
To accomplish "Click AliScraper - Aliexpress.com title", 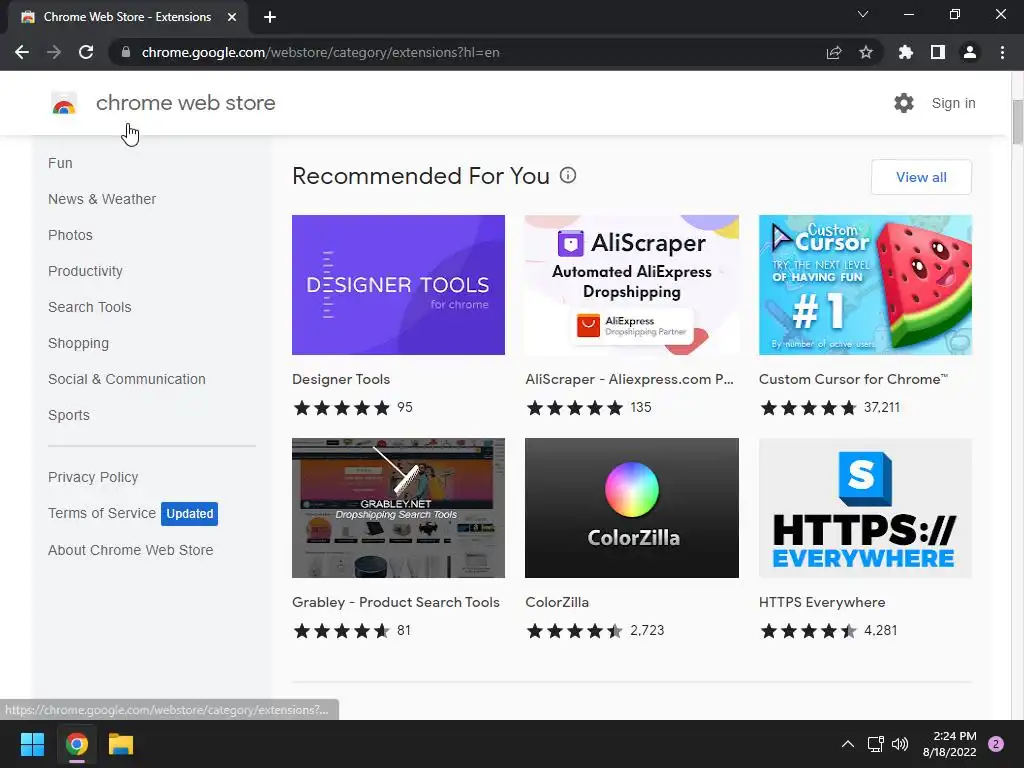I will point(630,379).
